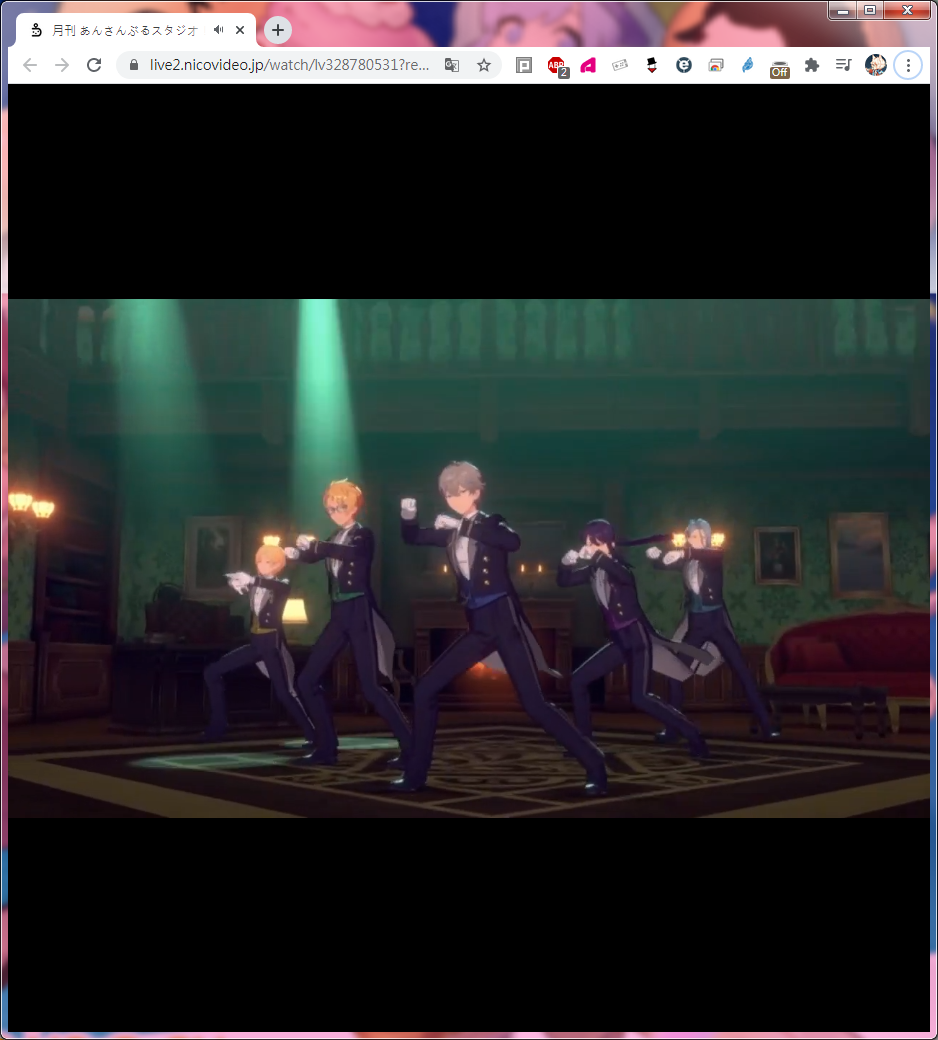This screenshot has height=1040, width=938.
Task: Bookmark this page with the star
Action: 484,65
